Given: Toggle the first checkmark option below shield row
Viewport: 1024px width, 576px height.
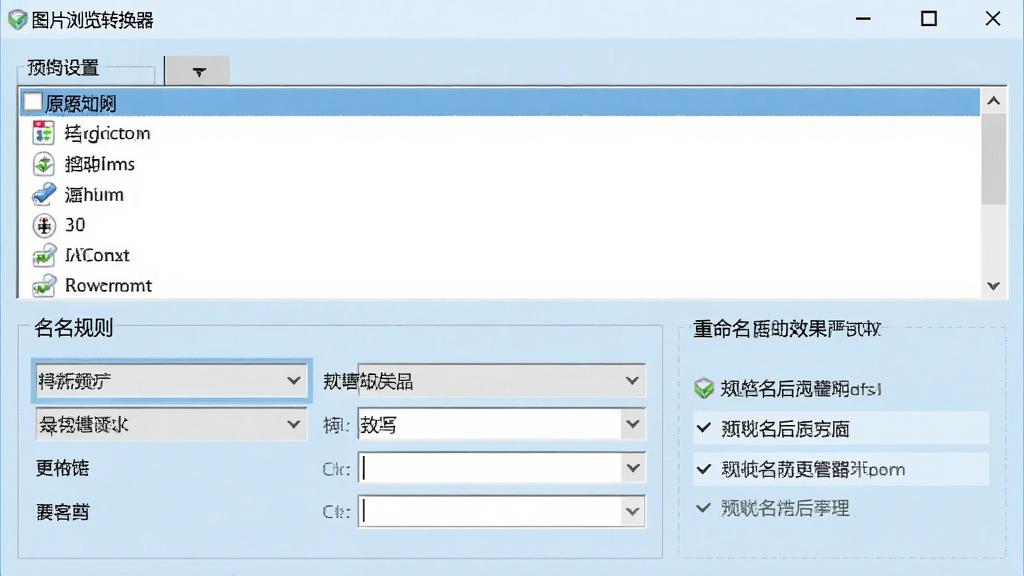Looking at the screenshot, I should point(703,428).
